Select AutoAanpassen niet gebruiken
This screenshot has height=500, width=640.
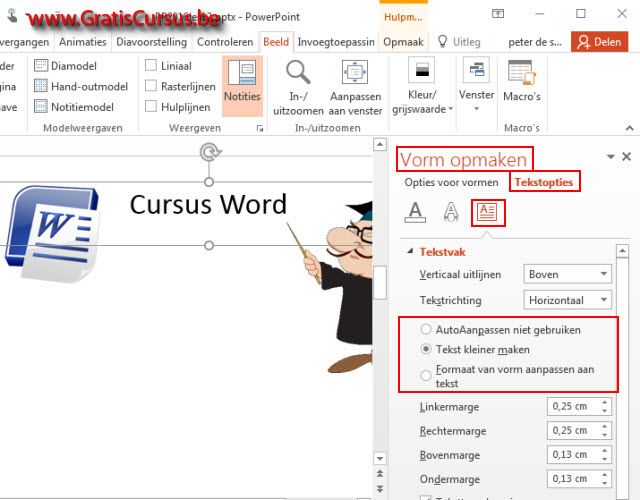[x=426, y=329]
